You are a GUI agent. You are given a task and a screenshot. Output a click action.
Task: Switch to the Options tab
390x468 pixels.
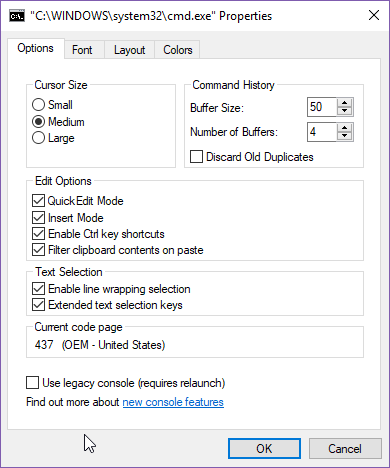35,48
